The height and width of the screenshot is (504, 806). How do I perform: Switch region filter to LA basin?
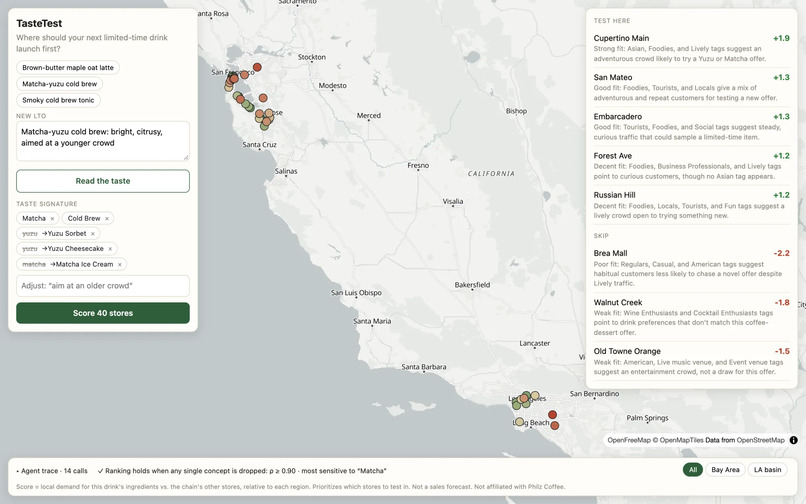point(767,470)
